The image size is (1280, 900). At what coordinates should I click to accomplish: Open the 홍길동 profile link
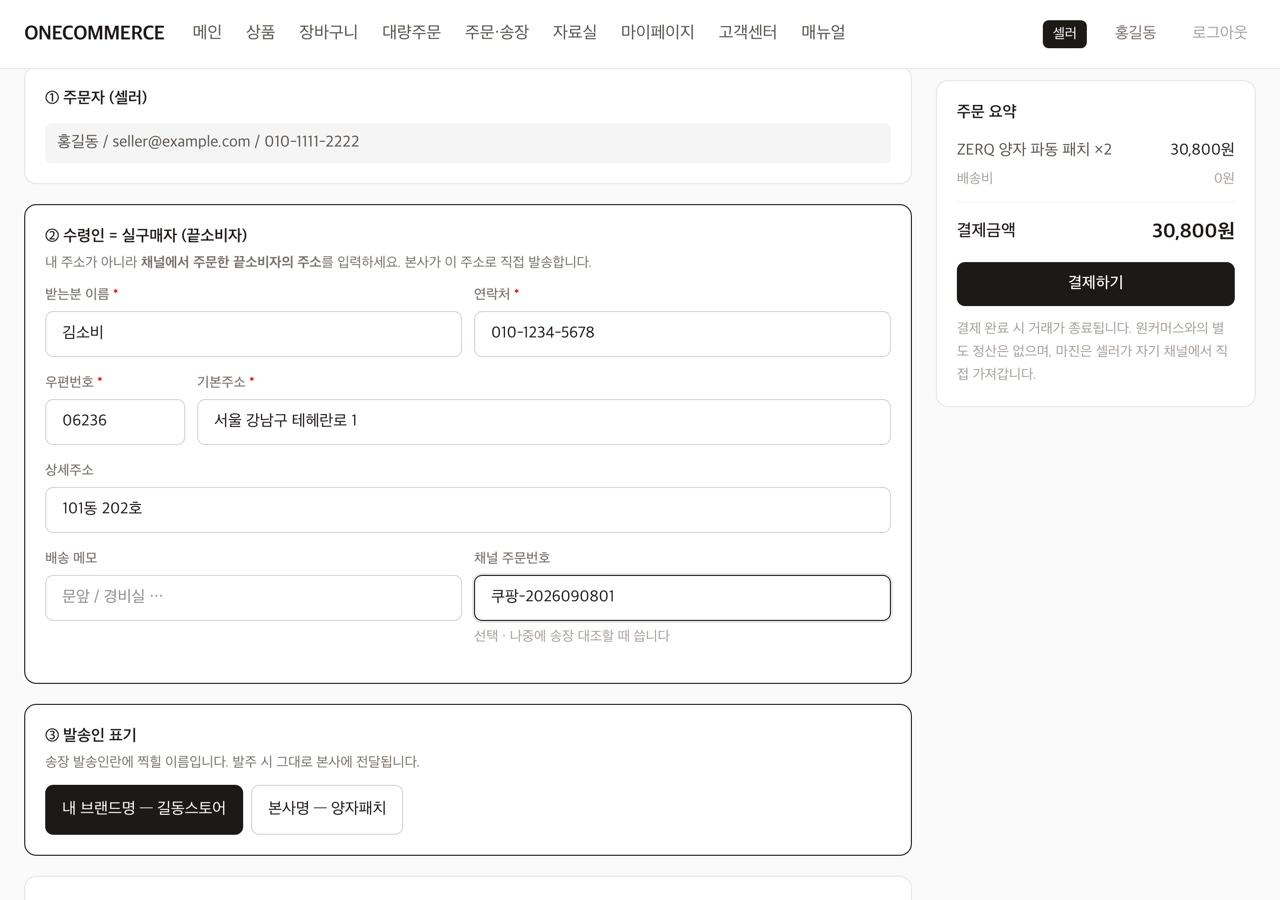(x=1135, y=32)
